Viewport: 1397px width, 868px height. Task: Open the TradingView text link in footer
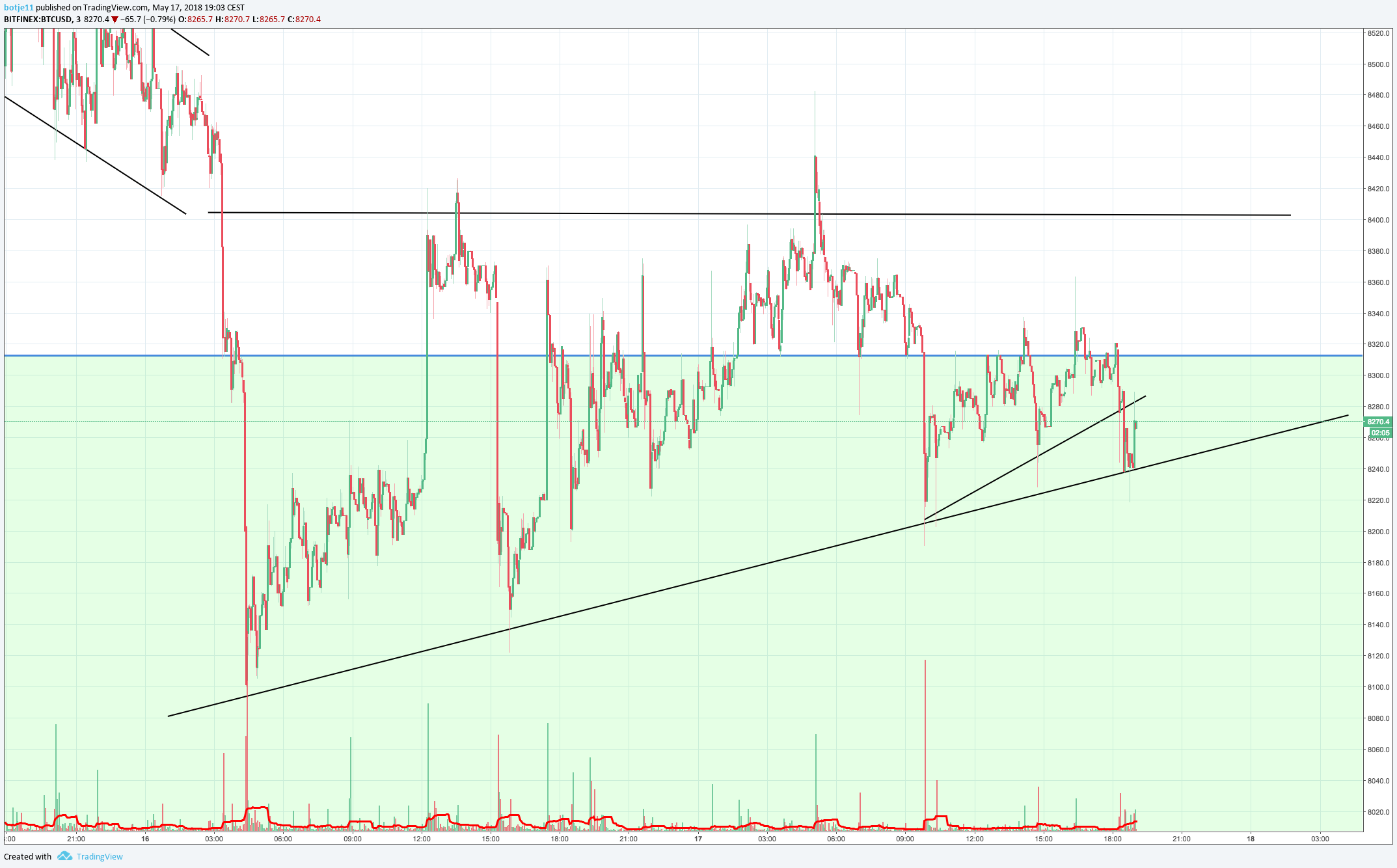coord(100,856)
